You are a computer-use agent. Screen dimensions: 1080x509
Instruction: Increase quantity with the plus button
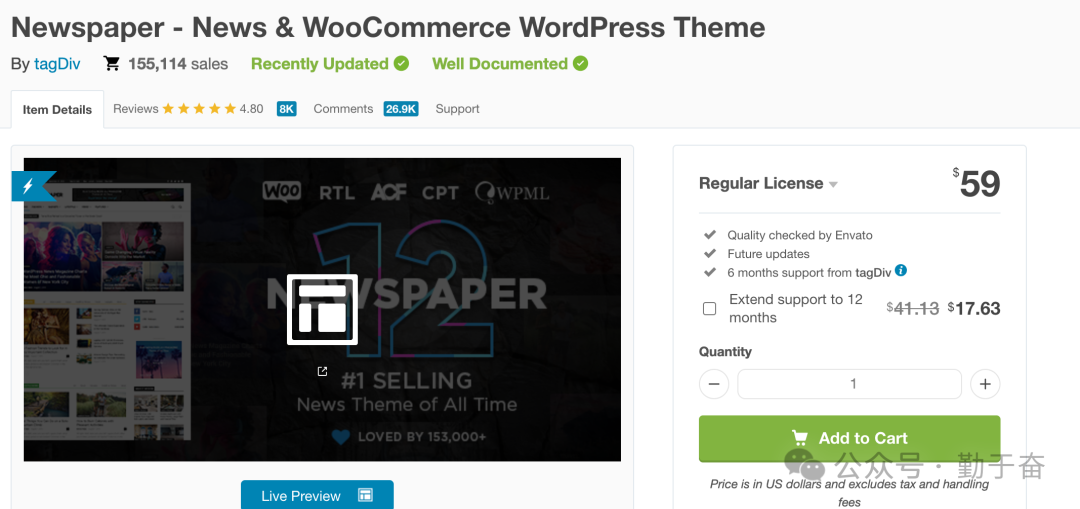coord(985,384)
